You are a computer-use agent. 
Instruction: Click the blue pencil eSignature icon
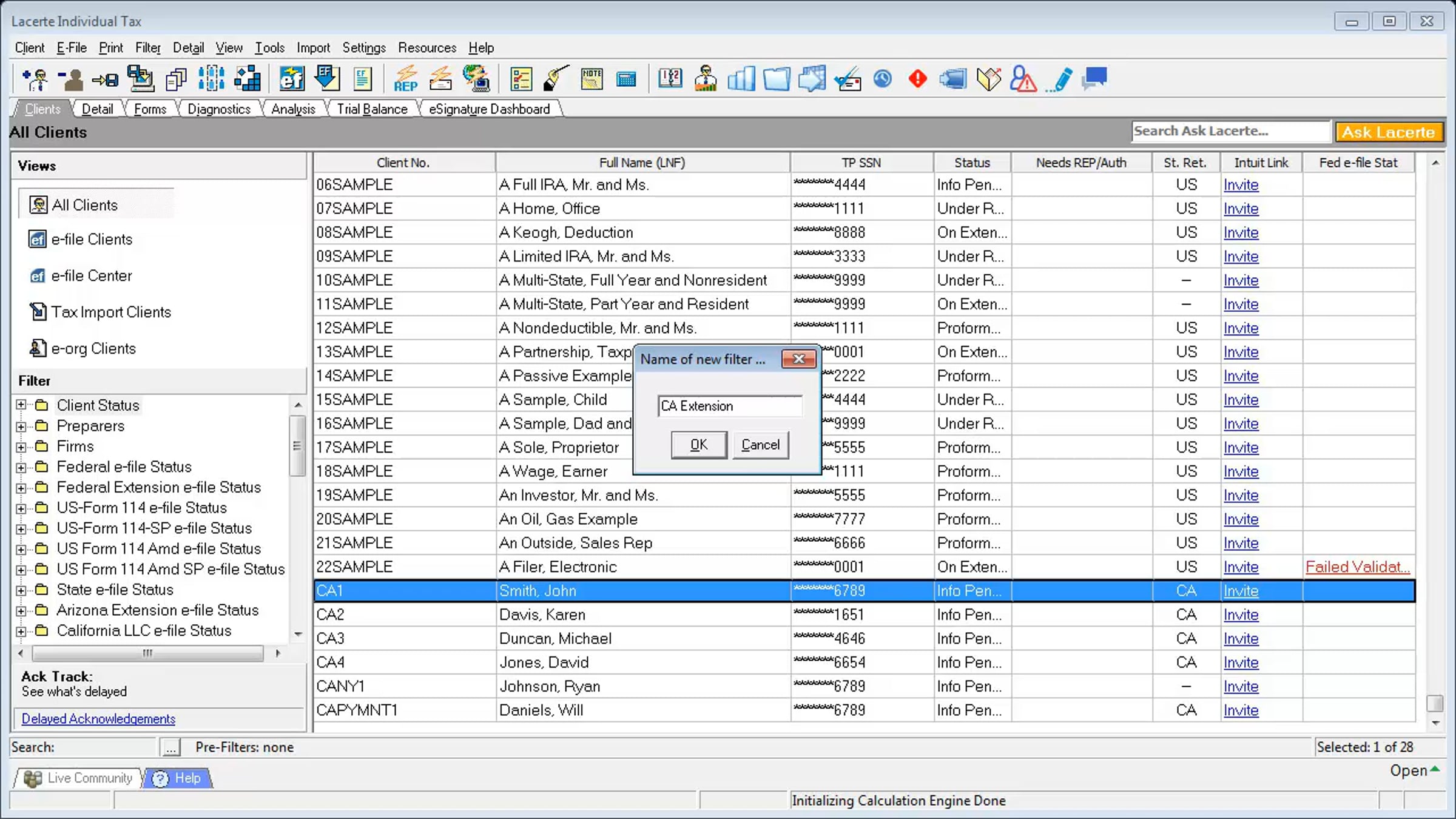[1060, 79]
